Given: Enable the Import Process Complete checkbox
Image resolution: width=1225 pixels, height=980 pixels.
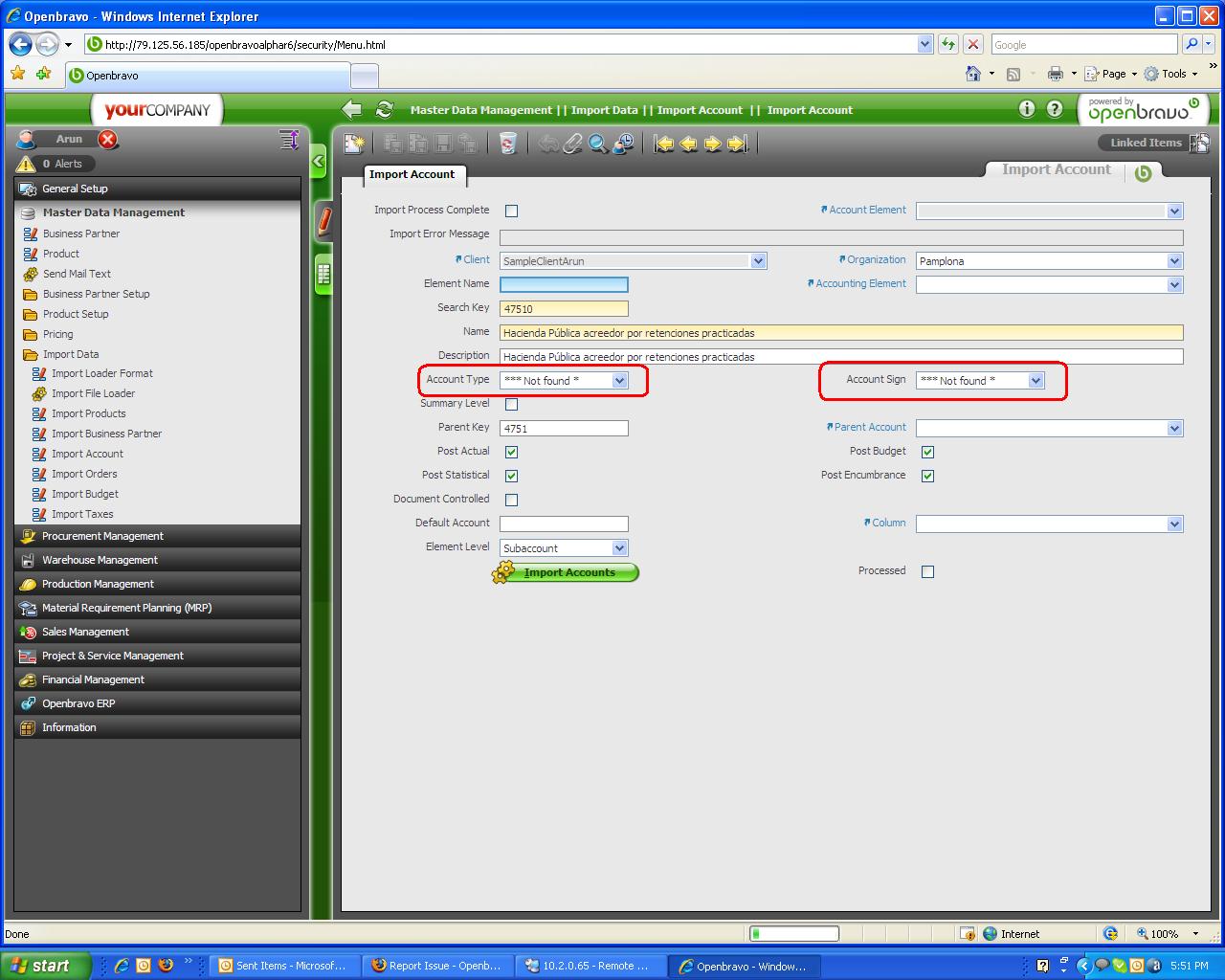Looking at the screenshot, I should (511, 212).
